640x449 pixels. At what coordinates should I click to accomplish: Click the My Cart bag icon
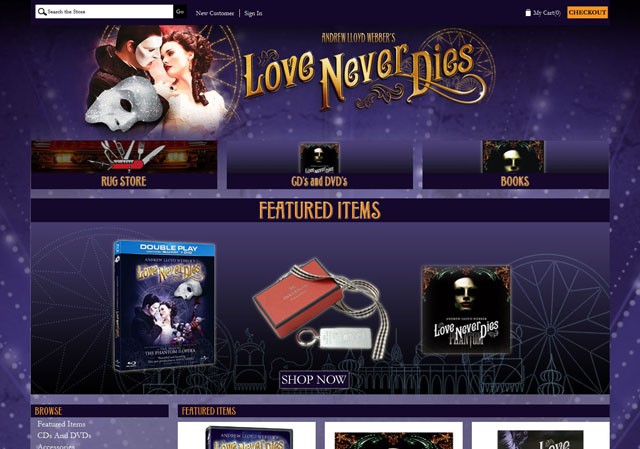528,13
